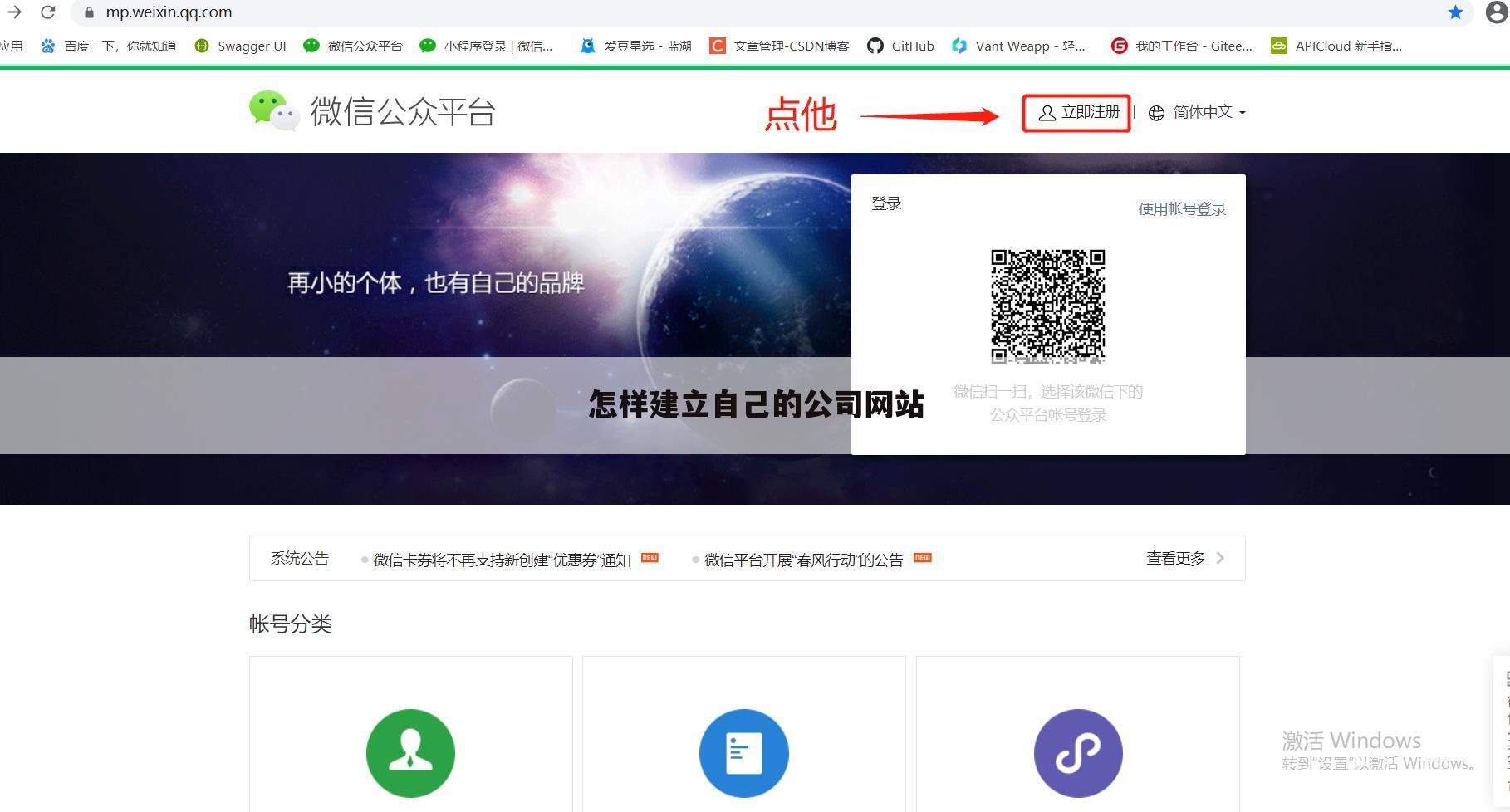Click the WeChat logo icon

click(274, 110)
